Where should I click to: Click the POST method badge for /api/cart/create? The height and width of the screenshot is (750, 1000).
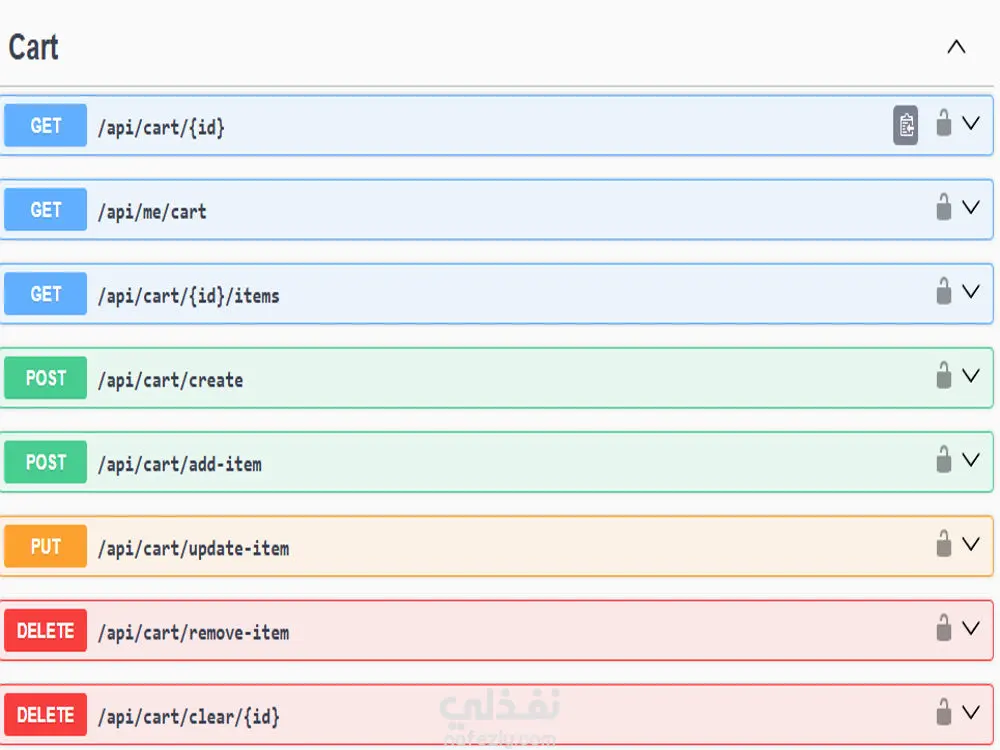(x=46, y=378)
